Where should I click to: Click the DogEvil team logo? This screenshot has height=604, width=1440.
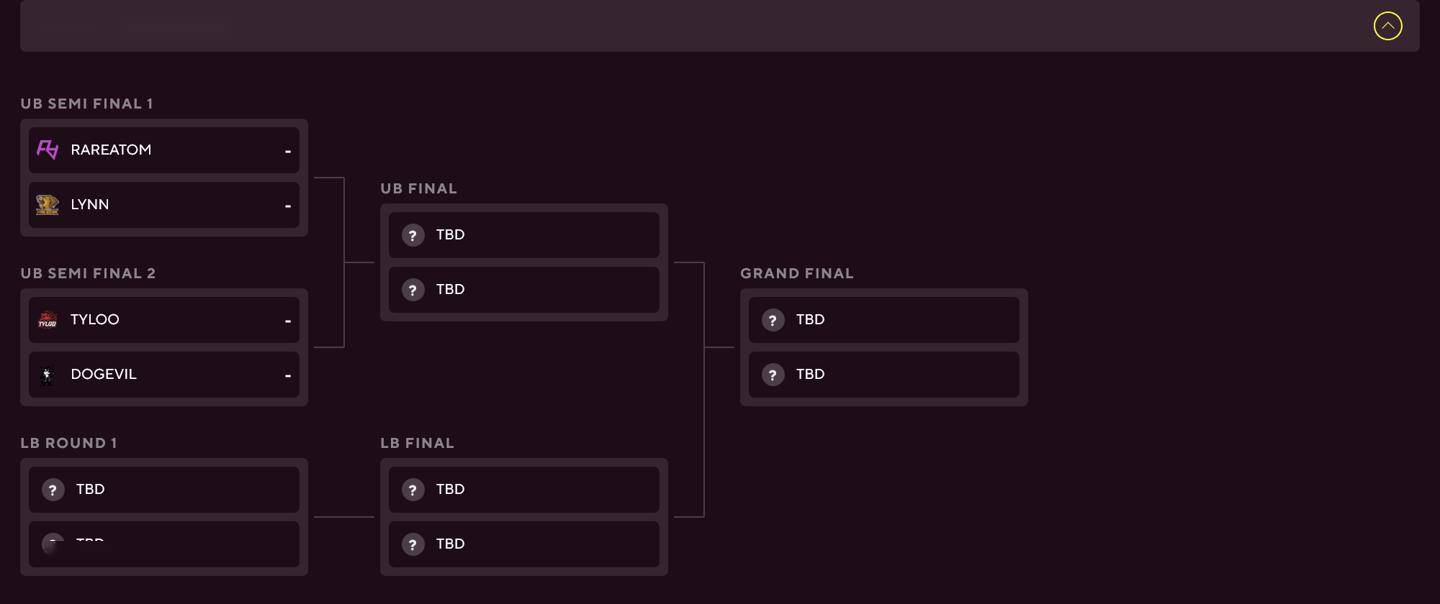pos(47,375)
